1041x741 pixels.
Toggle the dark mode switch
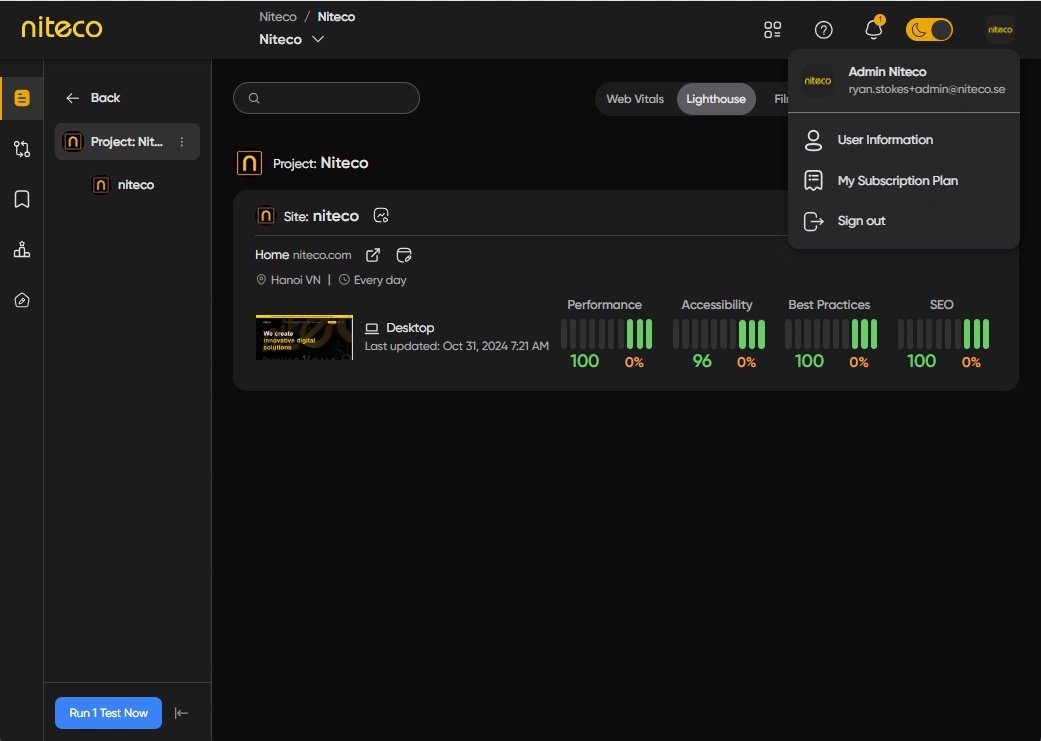coord(929,30)
